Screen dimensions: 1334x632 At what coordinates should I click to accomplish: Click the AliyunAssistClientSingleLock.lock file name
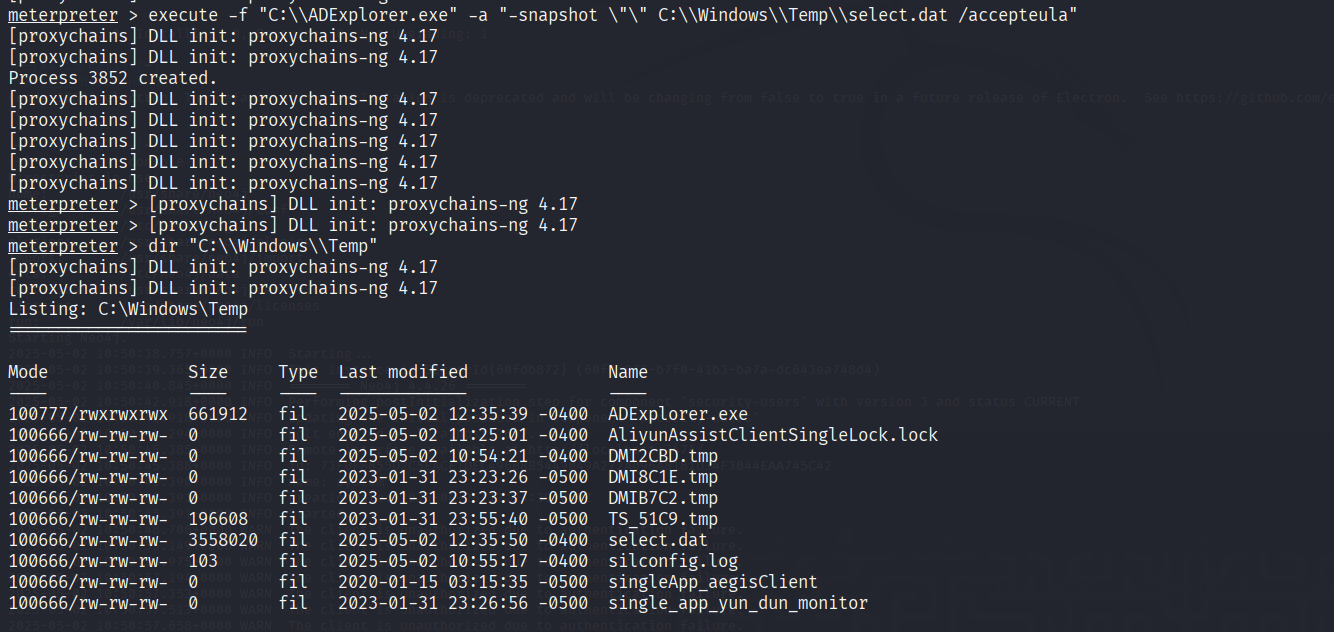click(773, 435)
